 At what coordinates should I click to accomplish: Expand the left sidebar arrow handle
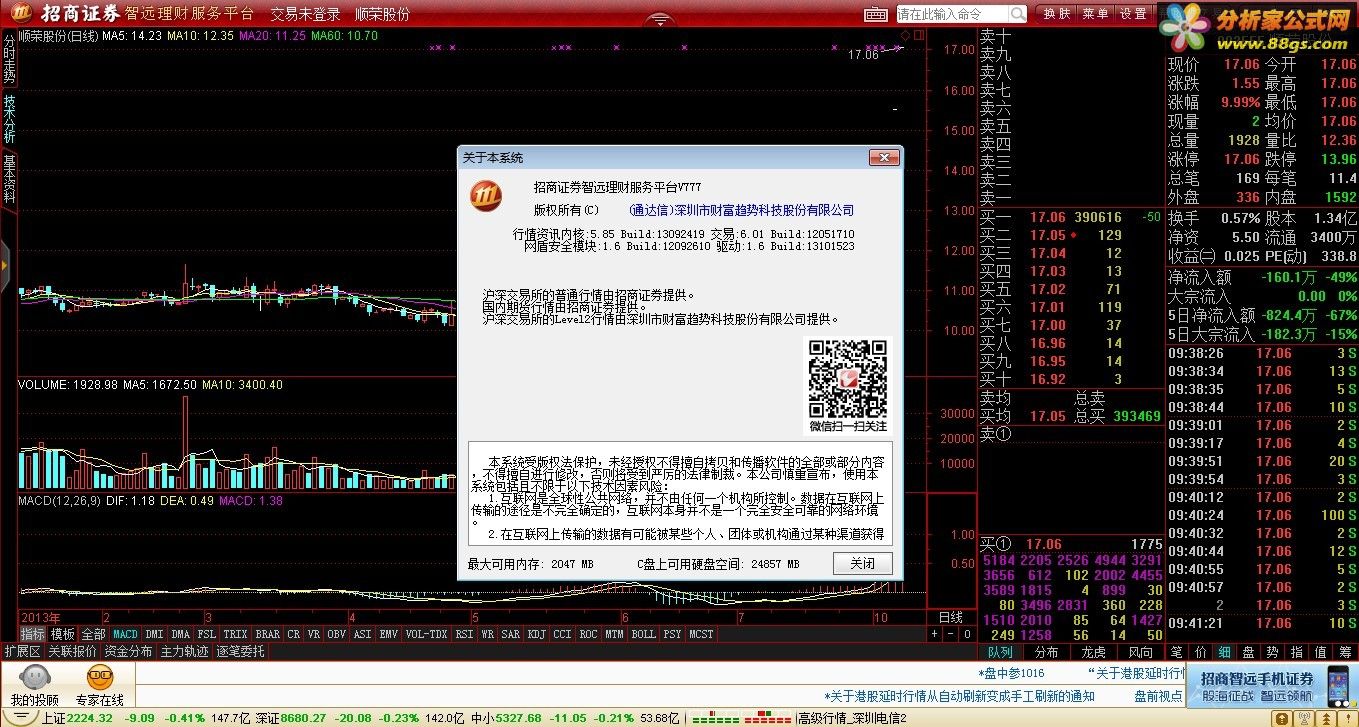click(x=4, y=266)
